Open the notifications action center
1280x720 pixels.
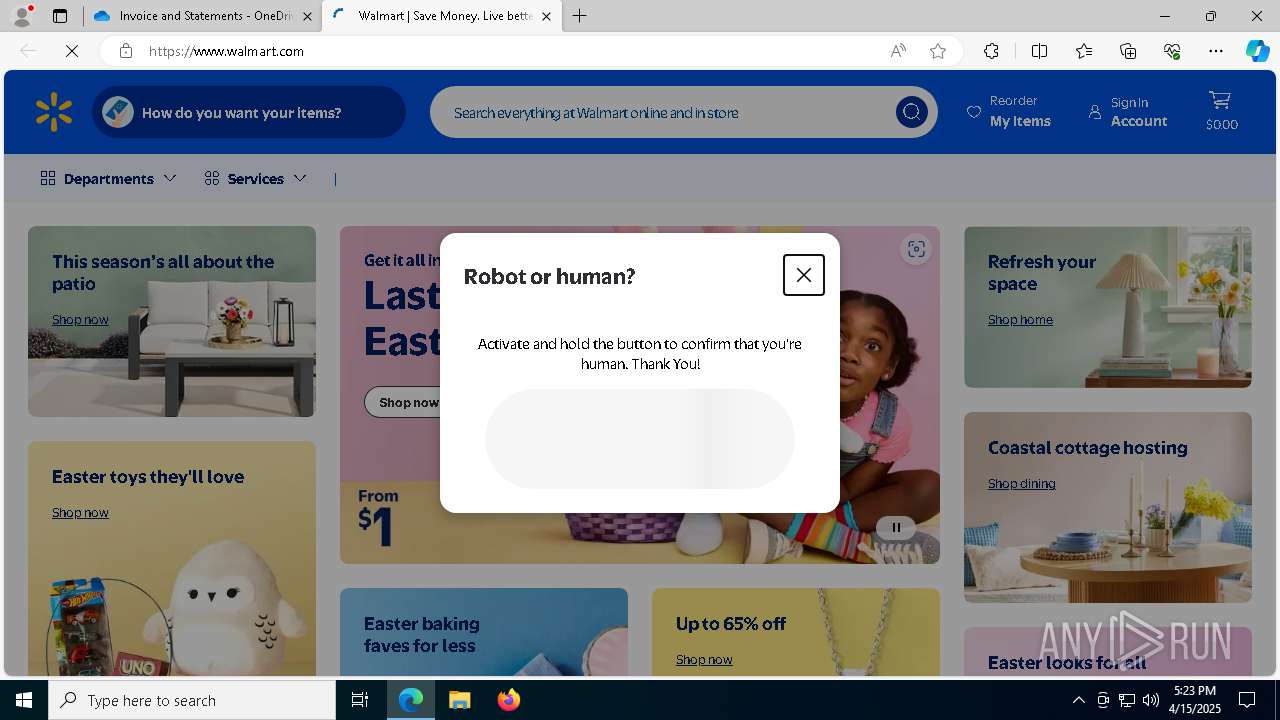click(1247, 700)
